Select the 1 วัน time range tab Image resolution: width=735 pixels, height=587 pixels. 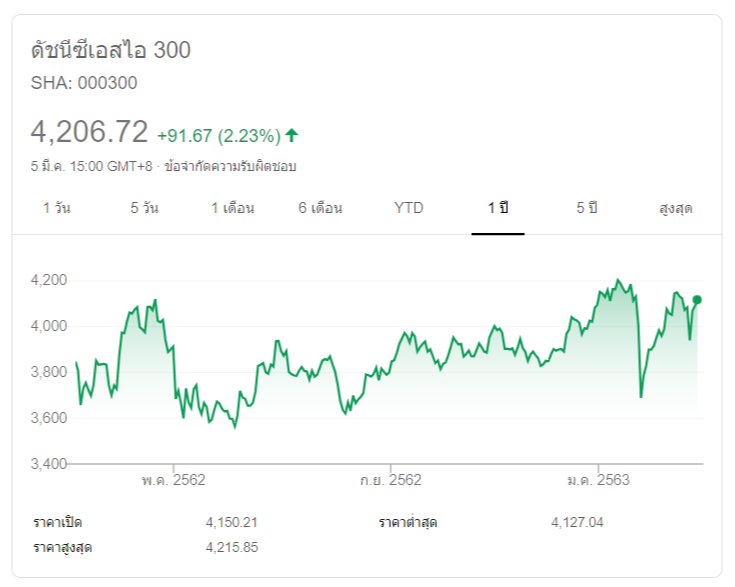tap(57, 208)
